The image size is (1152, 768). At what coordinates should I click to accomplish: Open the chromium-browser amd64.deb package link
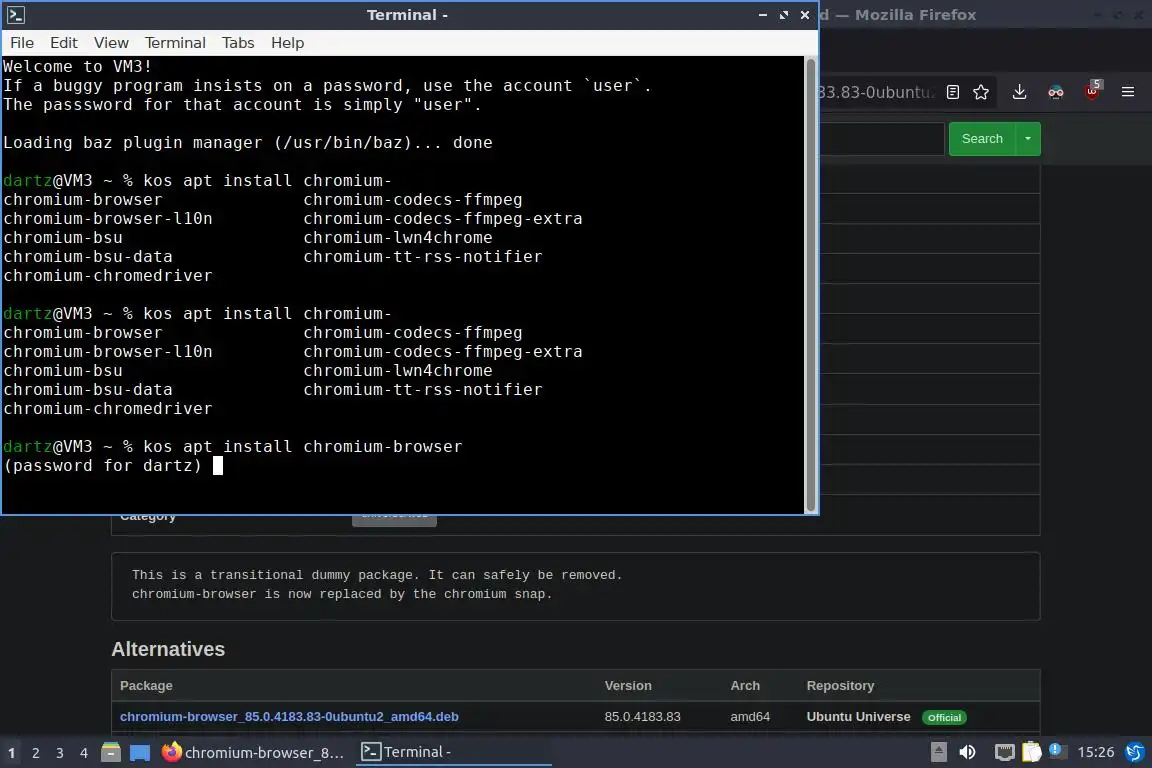[289, 717]
